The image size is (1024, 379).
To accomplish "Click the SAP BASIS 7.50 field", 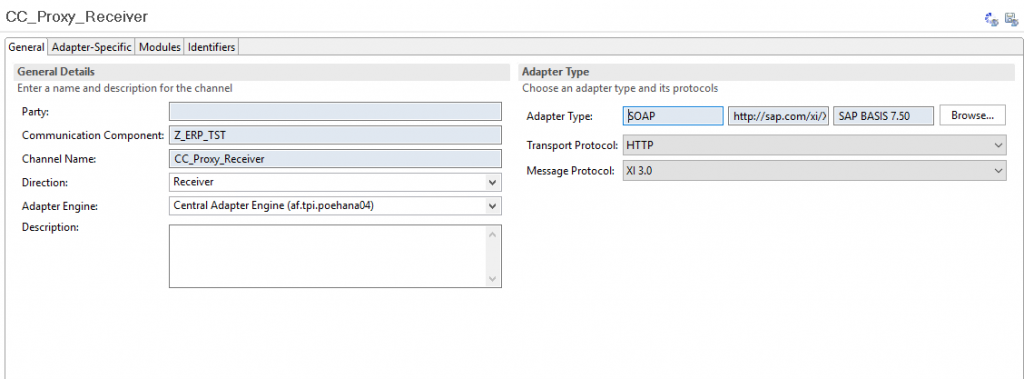I will 884,116.
